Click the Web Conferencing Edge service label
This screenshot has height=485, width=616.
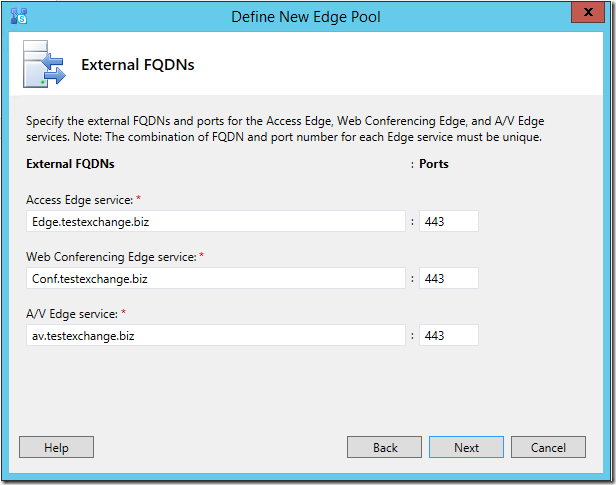[111, 257]
